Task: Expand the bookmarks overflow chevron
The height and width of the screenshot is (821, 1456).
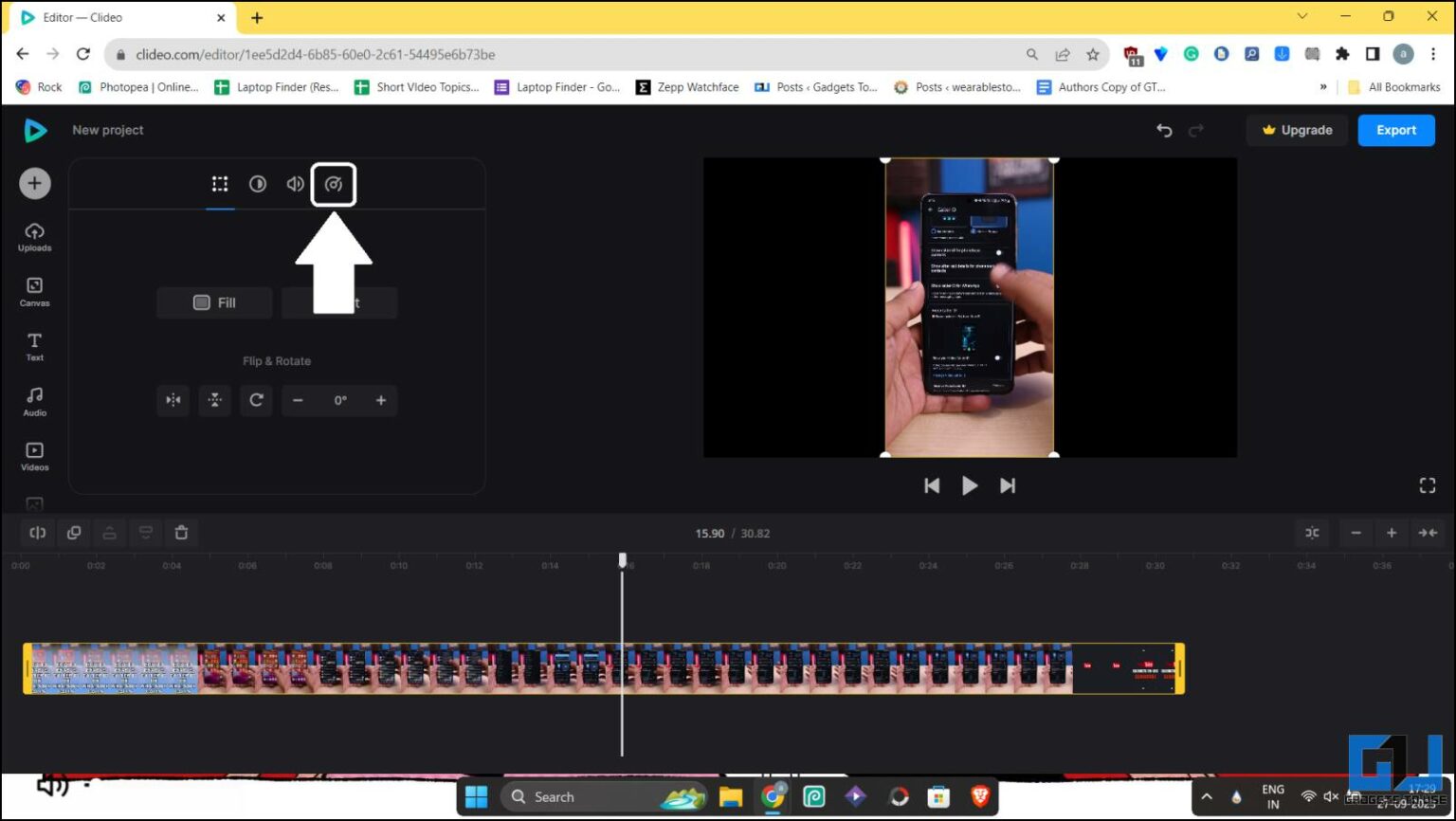Action: (1323, 86)
